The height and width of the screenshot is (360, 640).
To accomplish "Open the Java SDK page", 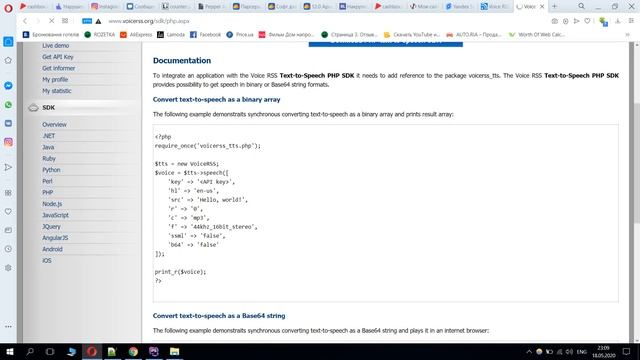I will [x=48, y=147].
